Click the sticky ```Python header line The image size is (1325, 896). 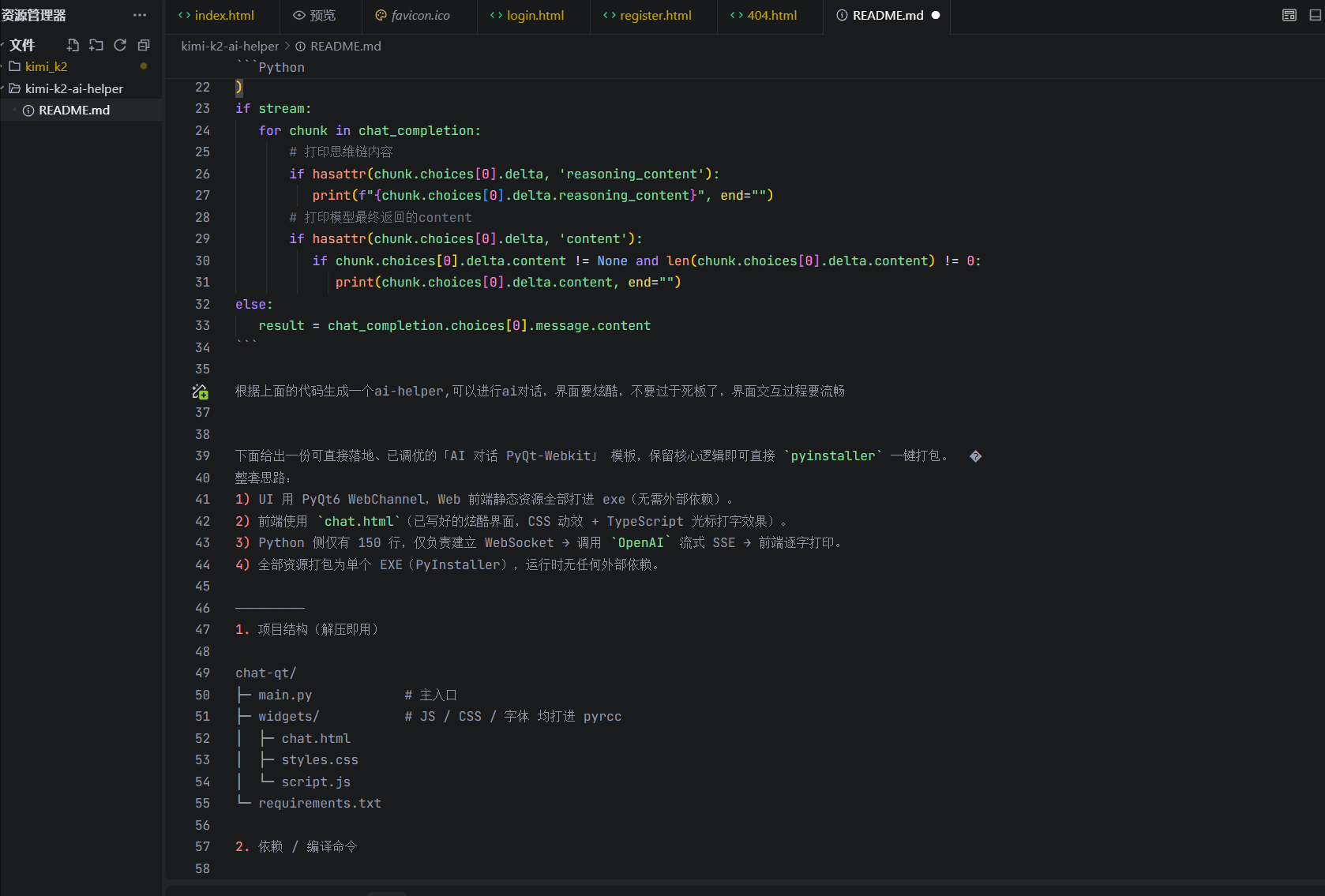(270, 67)
